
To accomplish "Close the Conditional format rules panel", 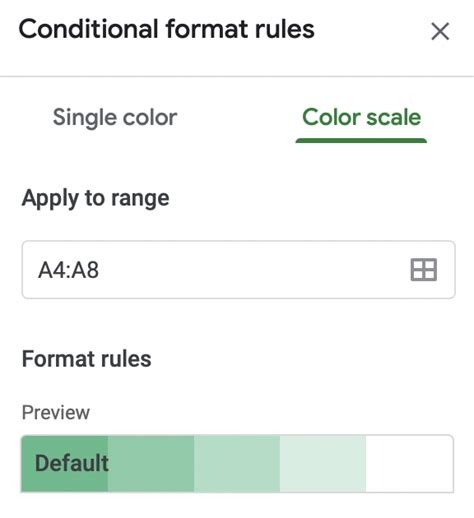I will tap(440, 31).
